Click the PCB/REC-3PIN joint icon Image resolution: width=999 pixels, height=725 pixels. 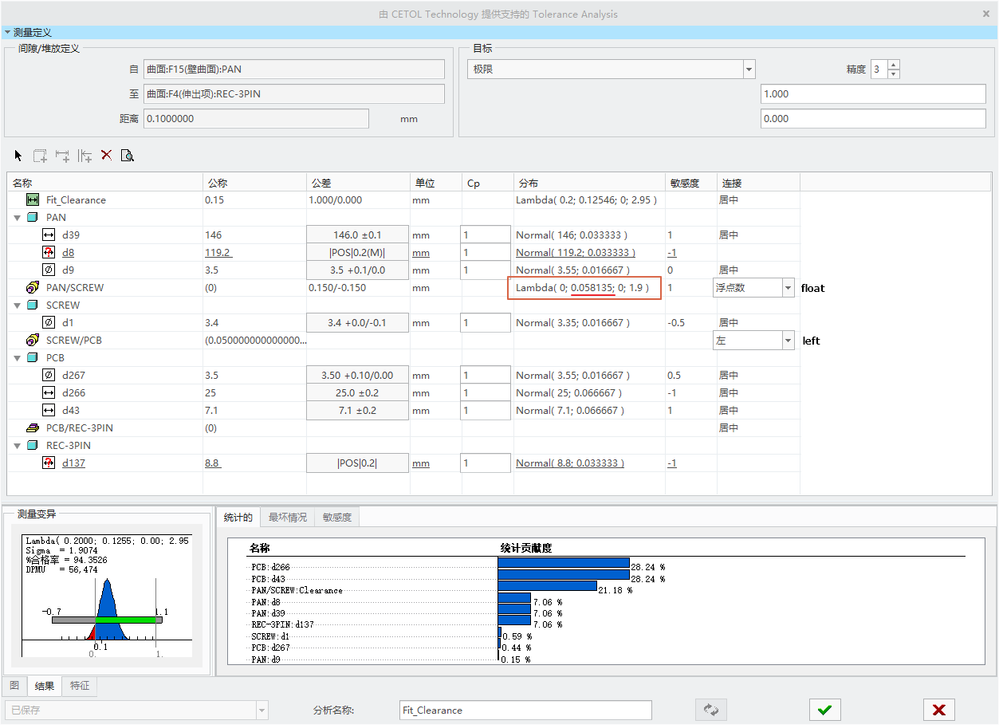[32, 428]
